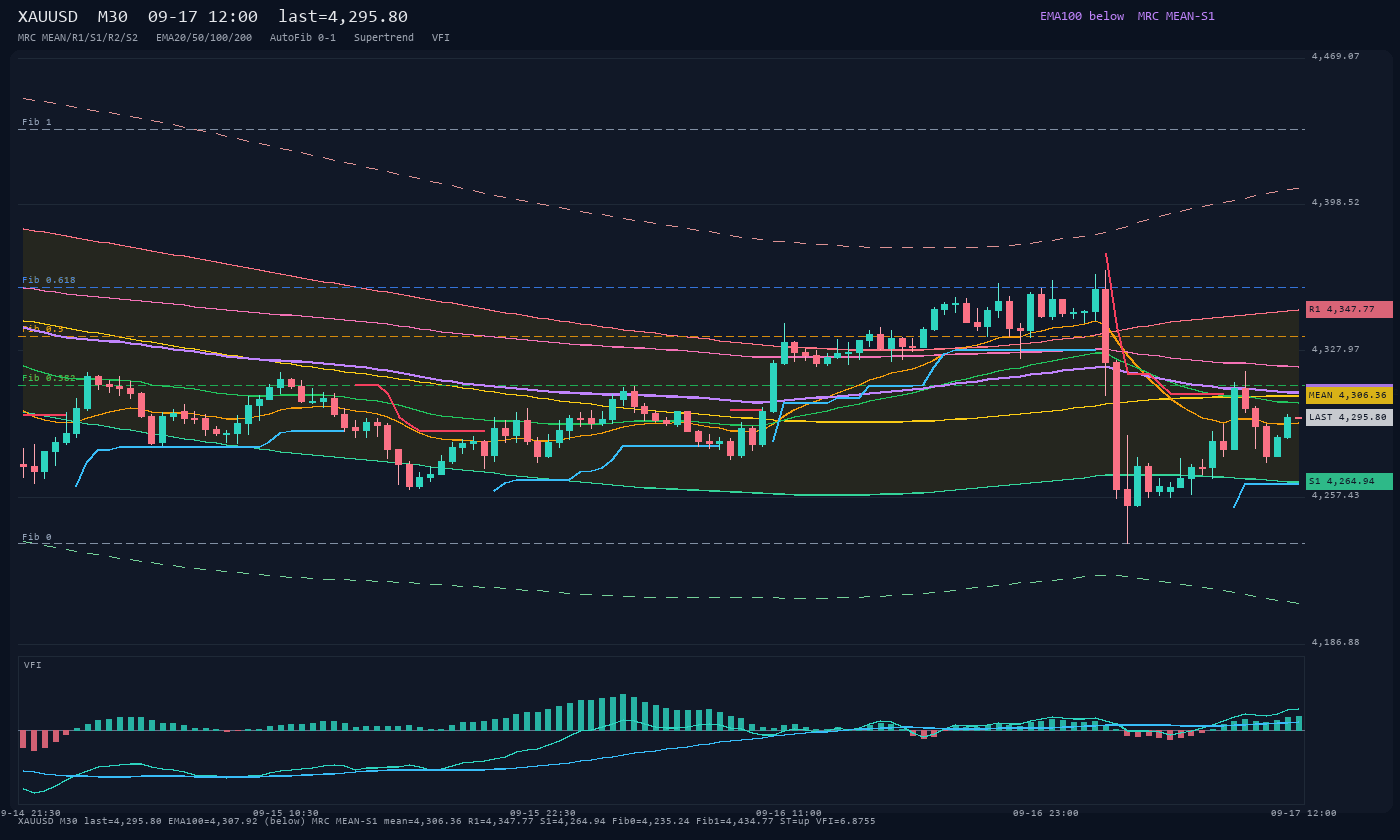Click the 4,327.97 price axis value

[1335, 349]
